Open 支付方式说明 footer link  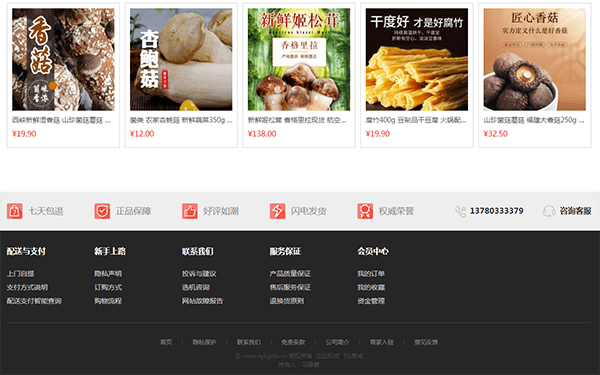[x=27, y=287]
